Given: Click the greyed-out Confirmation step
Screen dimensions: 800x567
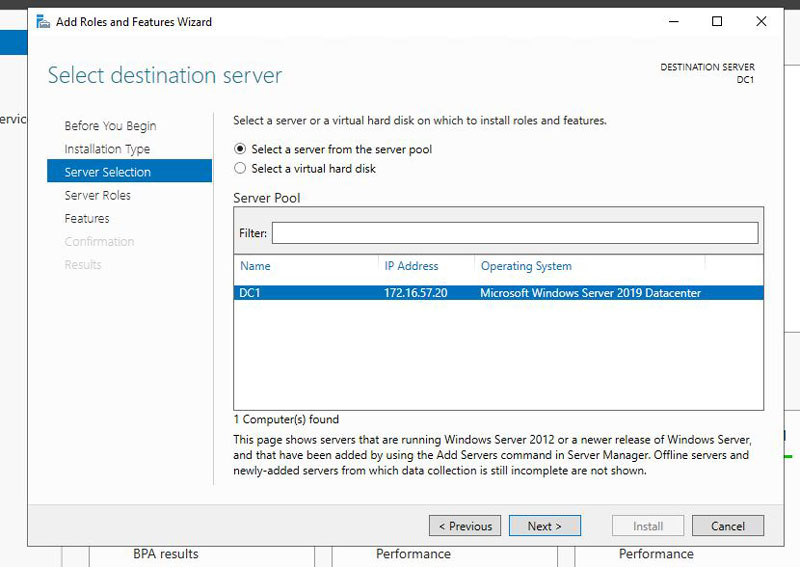Looking at the screenshot, I should 99,241.
